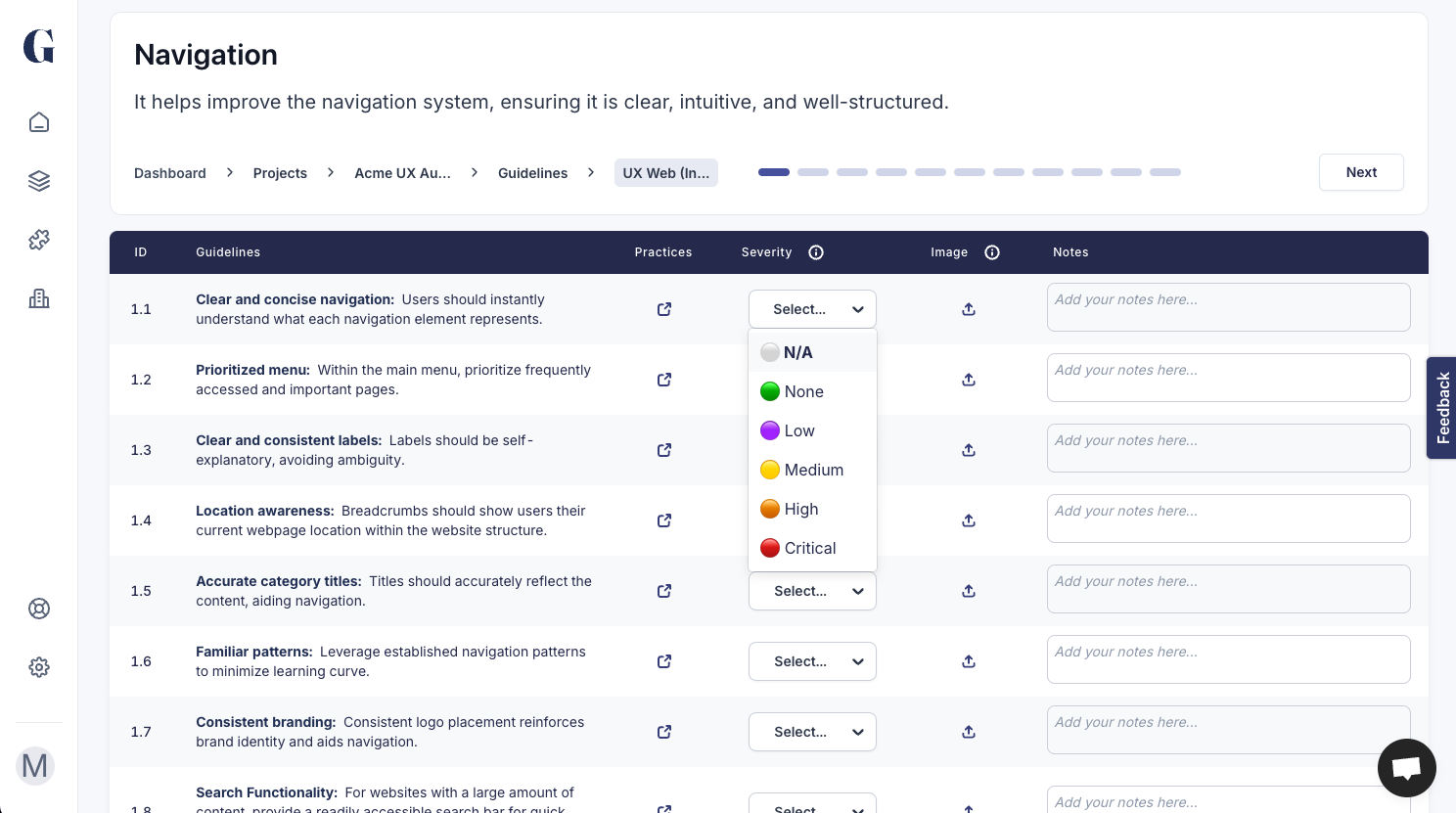Choose High severity option
The image size is (1456, 813).
coord(812,509)
